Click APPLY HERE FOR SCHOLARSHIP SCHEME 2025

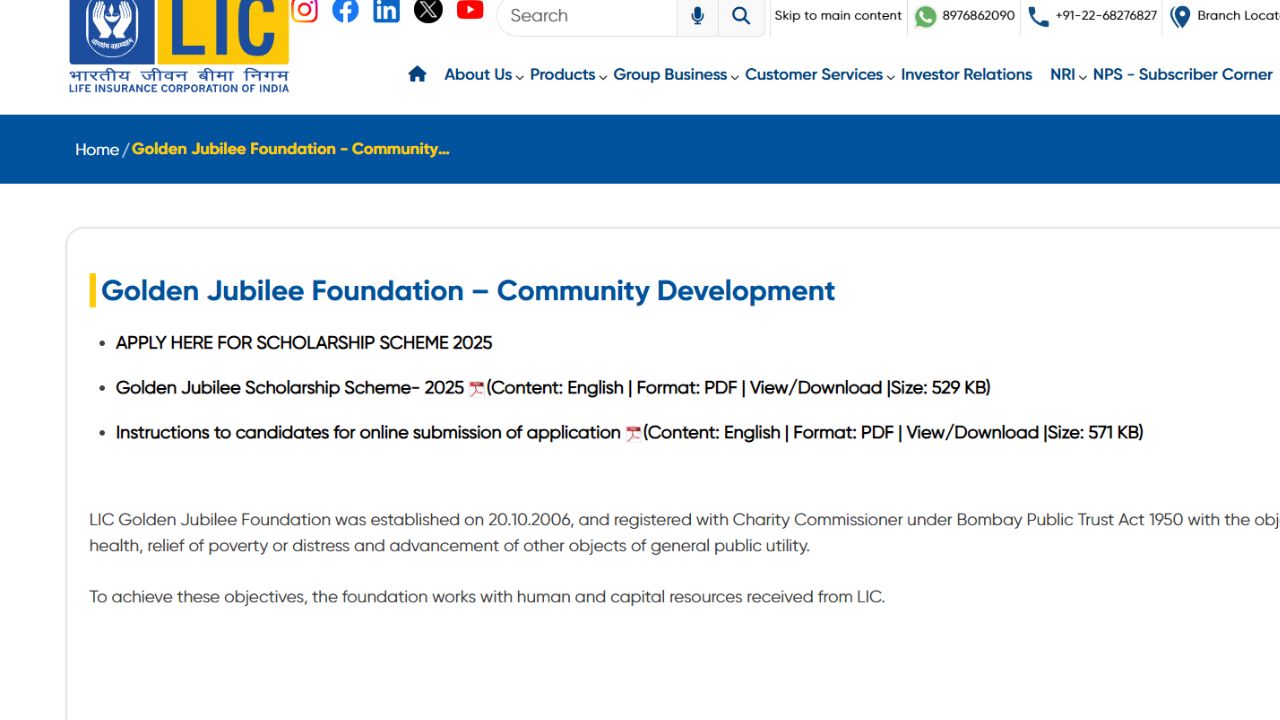tap(304, 342)
